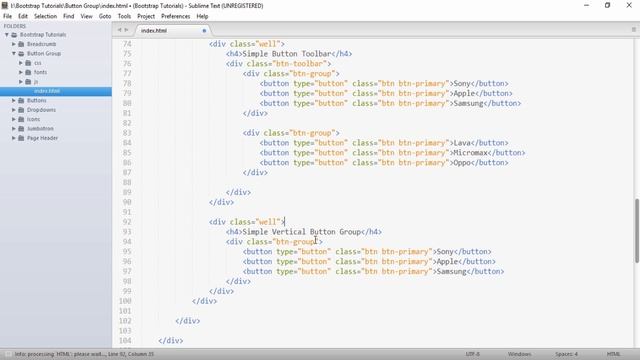Expand the Jumbotron folder arrow
640x360 pixels.
click(13, 129)
